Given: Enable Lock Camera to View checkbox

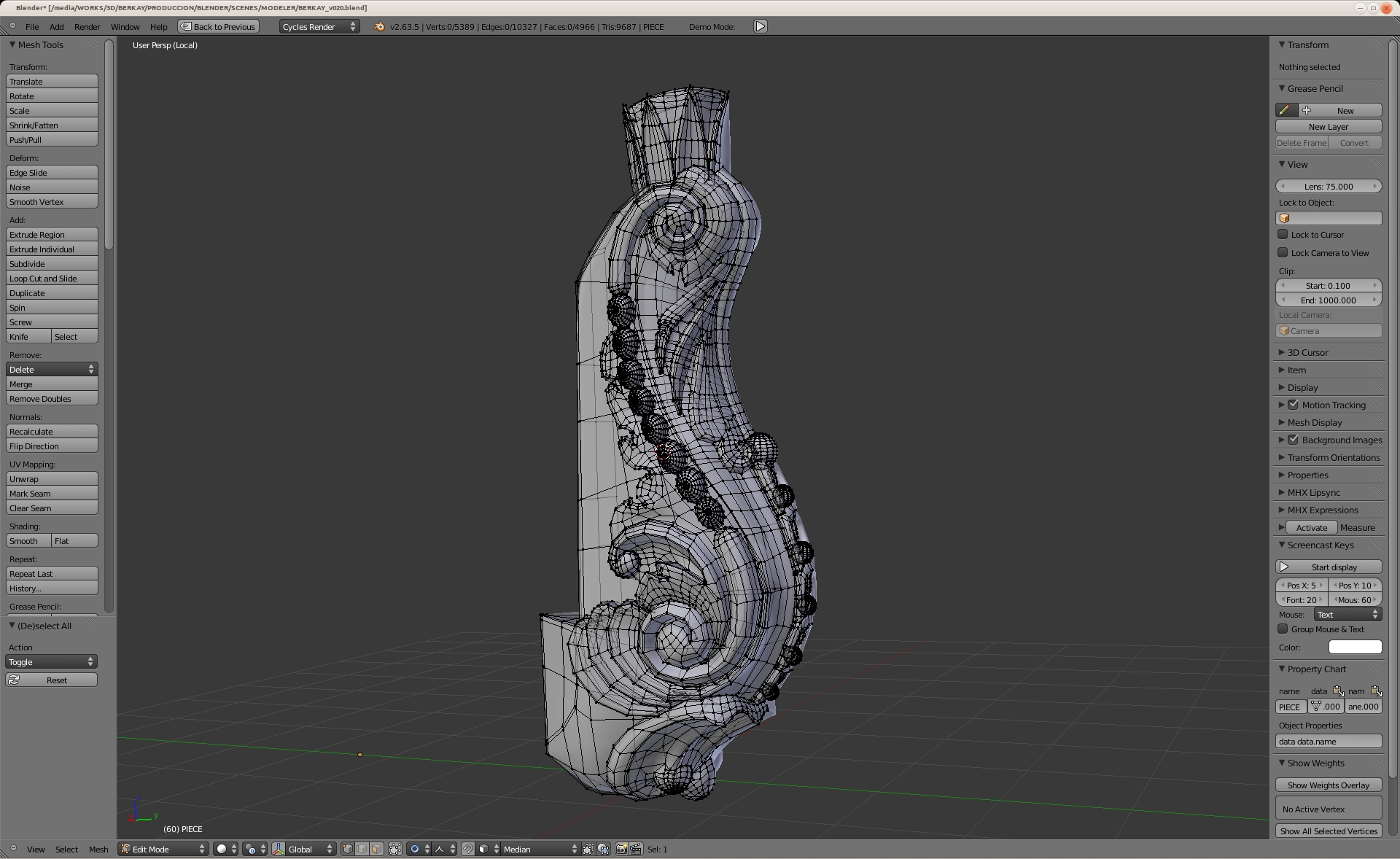Looking at the screenshot, I should [x=1283, y=253].
